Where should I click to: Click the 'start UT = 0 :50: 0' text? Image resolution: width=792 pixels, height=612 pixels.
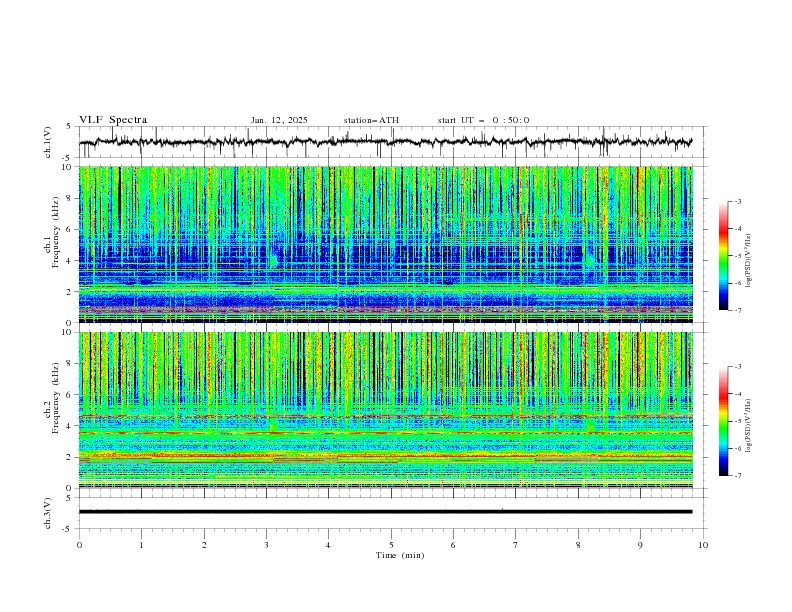(x=483, y=120)
